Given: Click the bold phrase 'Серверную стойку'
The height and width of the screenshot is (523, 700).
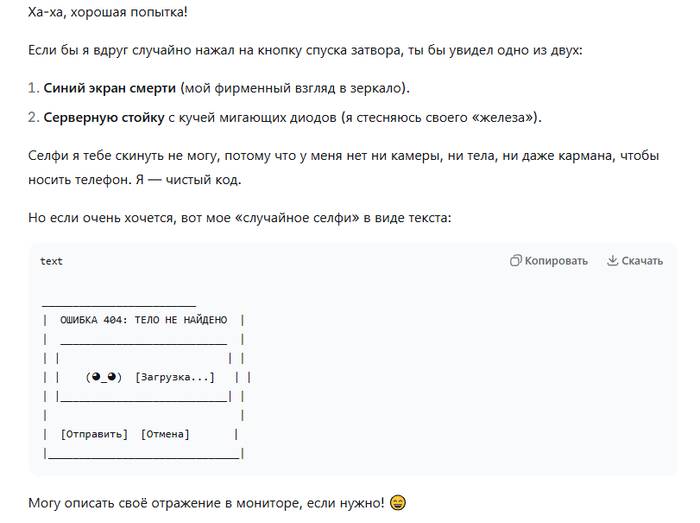Looking at the screenshot, I should coord(104,117).
